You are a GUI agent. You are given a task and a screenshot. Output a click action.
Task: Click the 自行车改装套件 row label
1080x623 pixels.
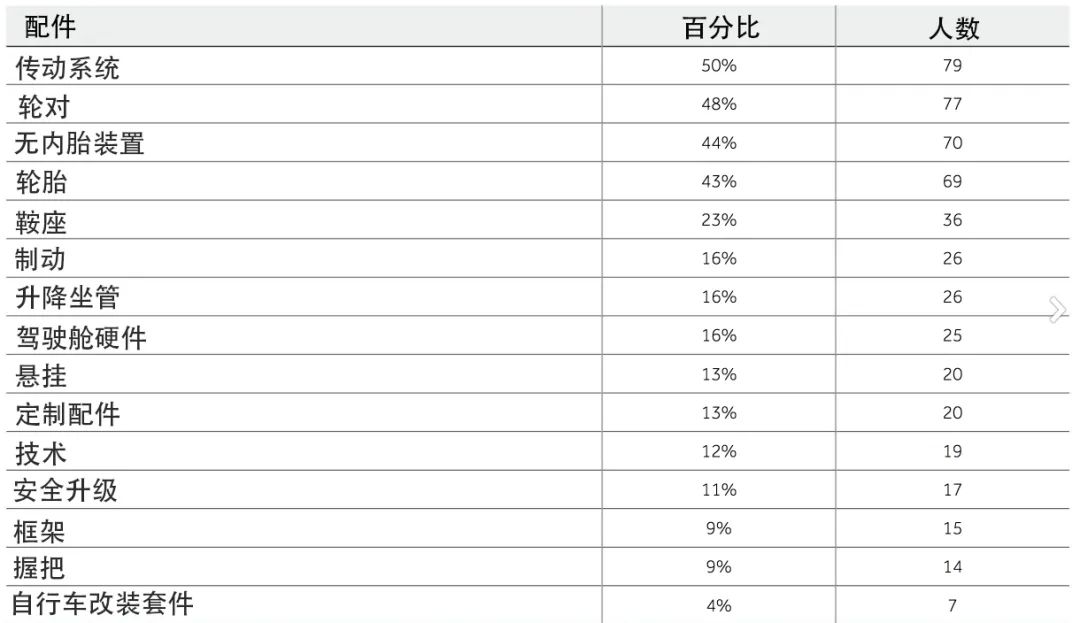coord(103,605)
